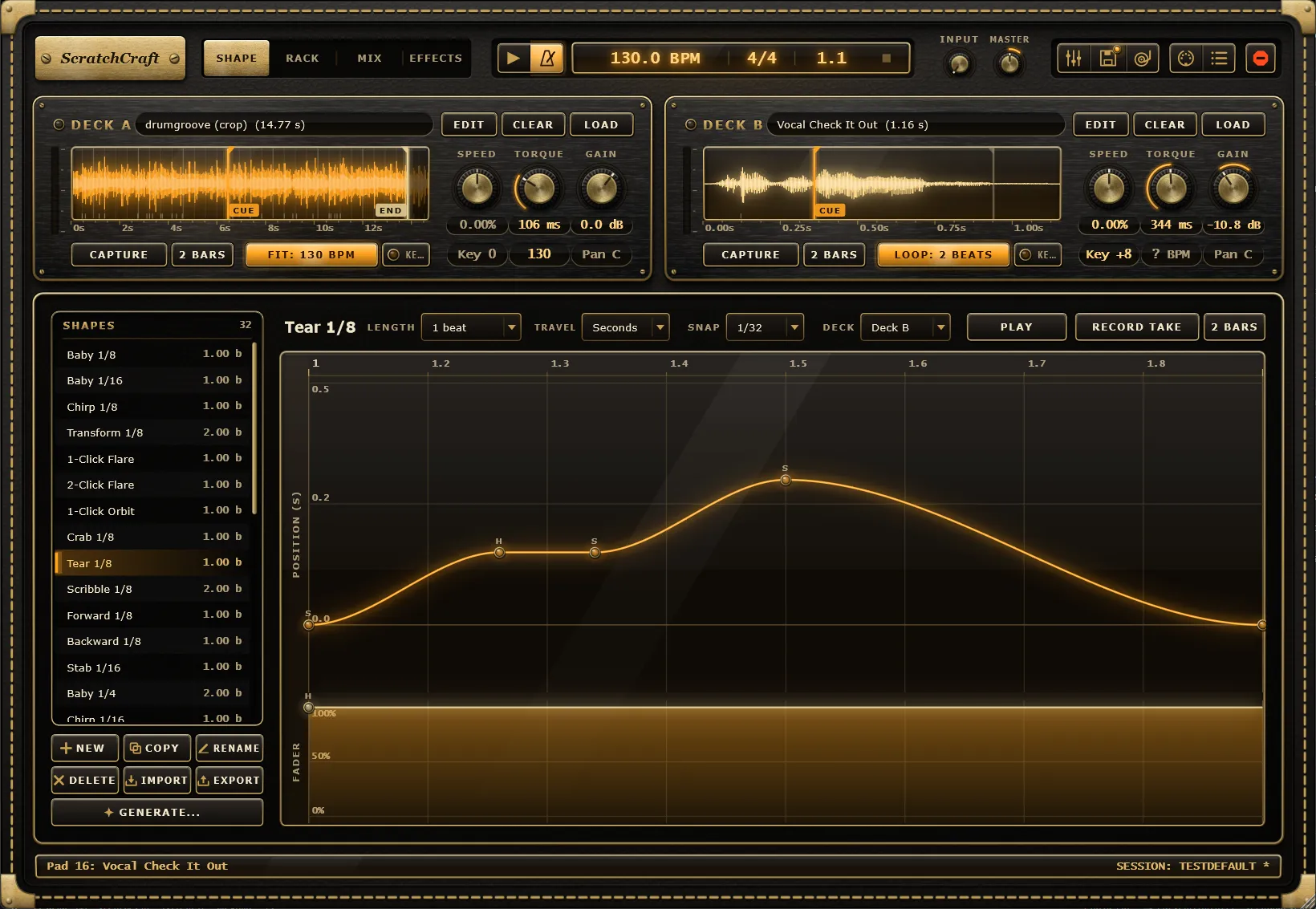Click the MASTER level knob
Image resolution: width=1316 pixels, height=909 pixels.
[1009, 63]
